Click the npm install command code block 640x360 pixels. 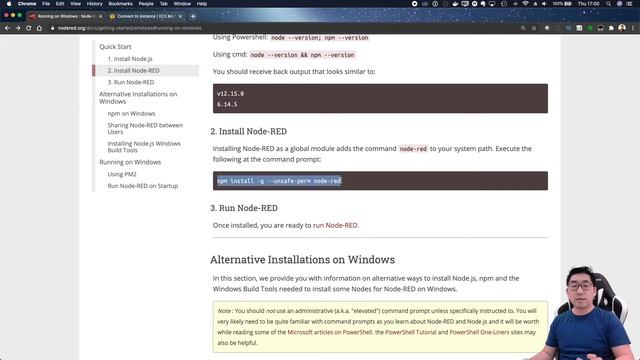pos(380,181)
